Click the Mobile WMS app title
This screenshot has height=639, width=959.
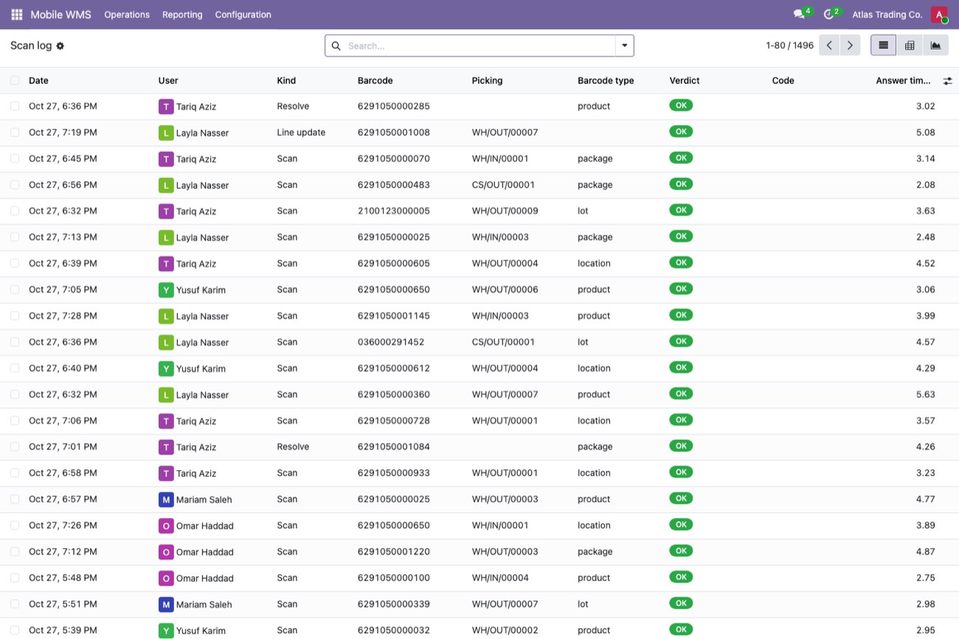(61, 15)
